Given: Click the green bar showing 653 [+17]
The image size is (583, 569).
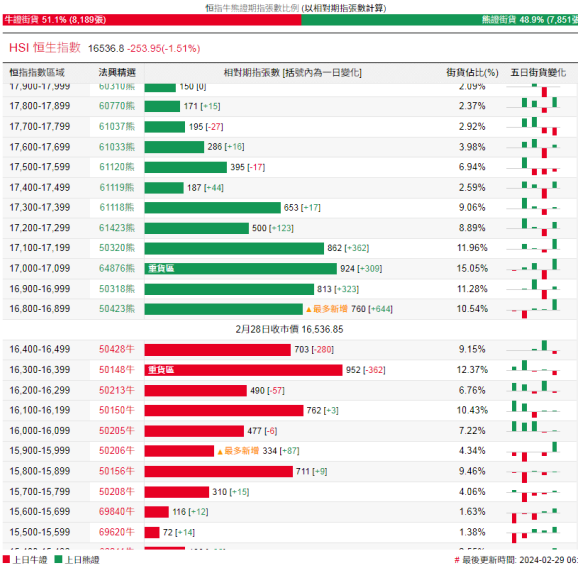Looking at the screenshot, I should pos(213,208).
